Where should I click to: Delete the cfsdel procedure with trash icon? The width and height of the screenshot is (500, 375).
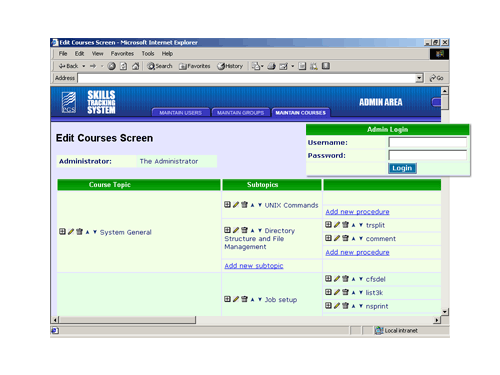coord(345,279)
